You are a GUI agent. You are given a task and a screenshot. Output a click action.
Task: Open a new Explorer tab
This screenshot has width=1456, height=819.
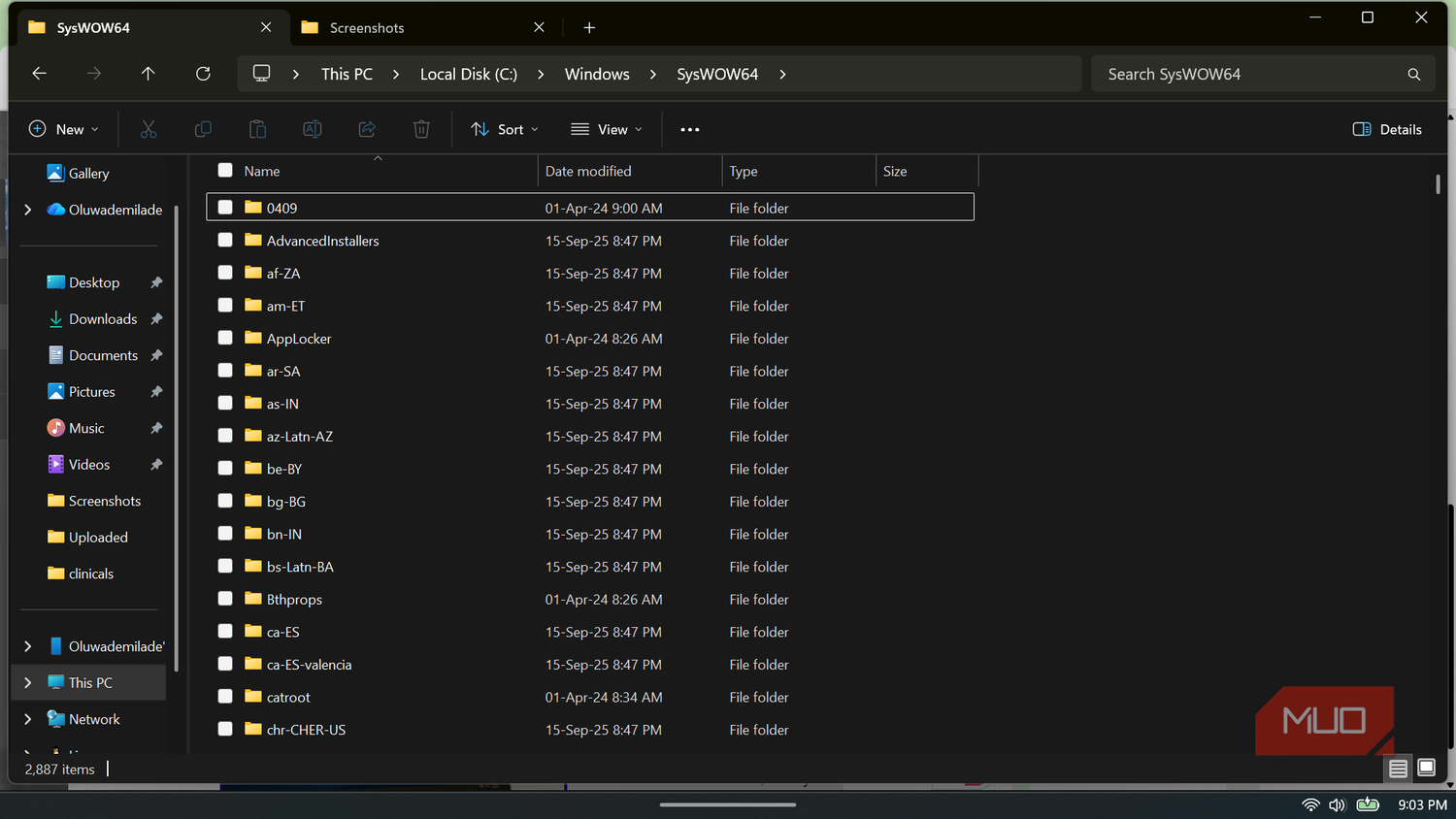point(589,27)
